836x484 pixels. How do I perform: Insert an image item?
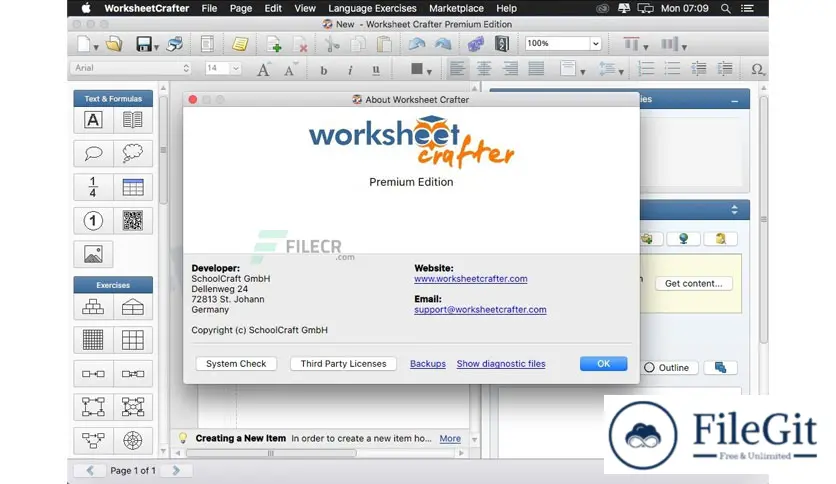(93, 254)
